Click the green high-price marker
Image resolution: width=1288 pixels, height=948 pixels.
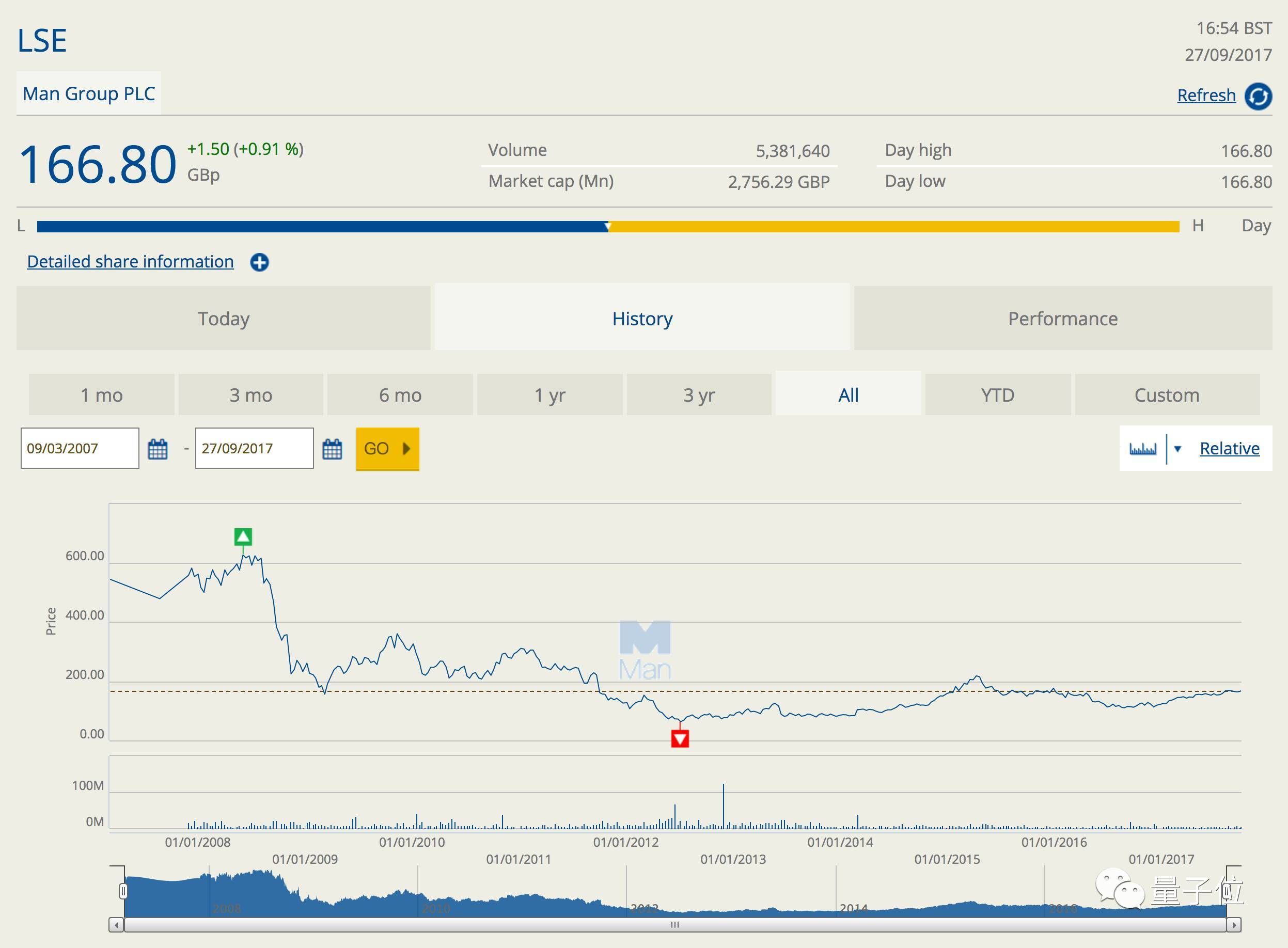243,536
